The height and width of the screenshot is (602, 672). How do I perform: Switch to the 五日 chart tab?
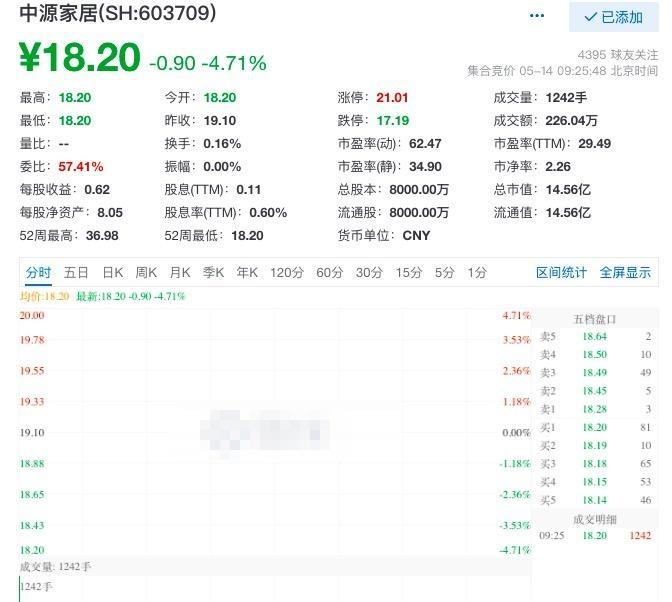pyautogui.click(x=76, y=273)
